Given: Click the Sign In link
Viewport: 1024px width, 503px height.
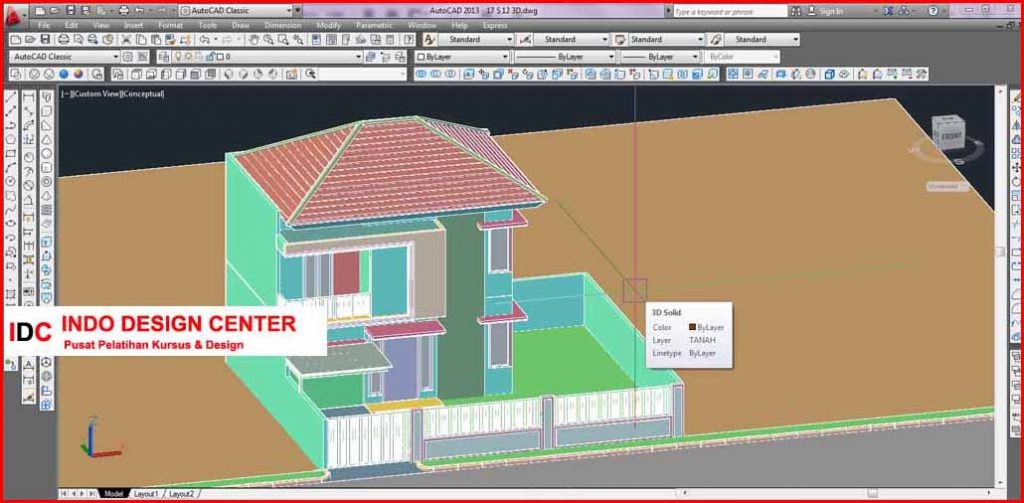Looking at the screenshot, I should coord(831,11).
